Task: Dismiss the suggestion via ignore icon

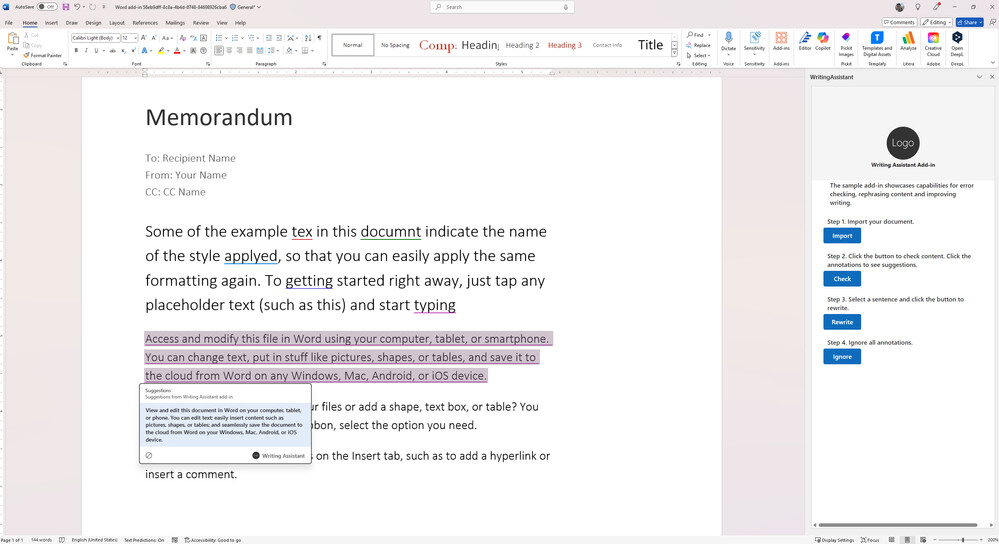Action: 149,455
